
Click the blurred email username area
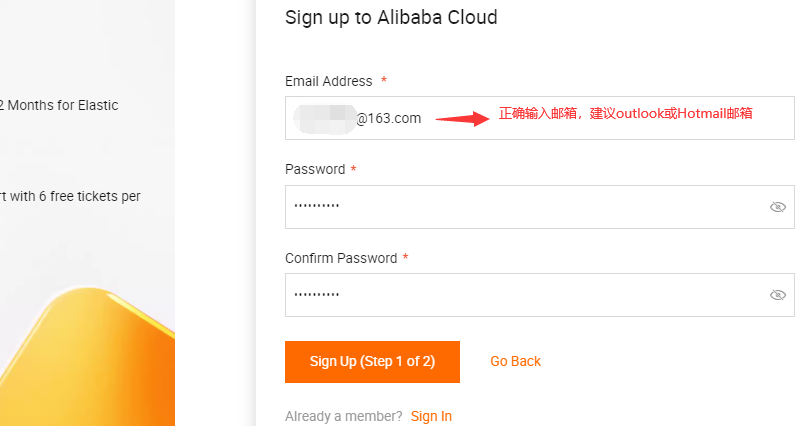[x=324, y=119]
